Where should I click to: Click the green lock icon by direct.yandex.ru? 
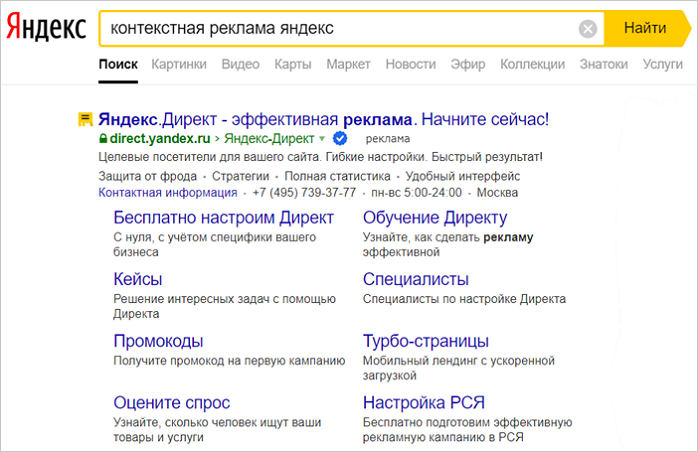click(103, 139)
